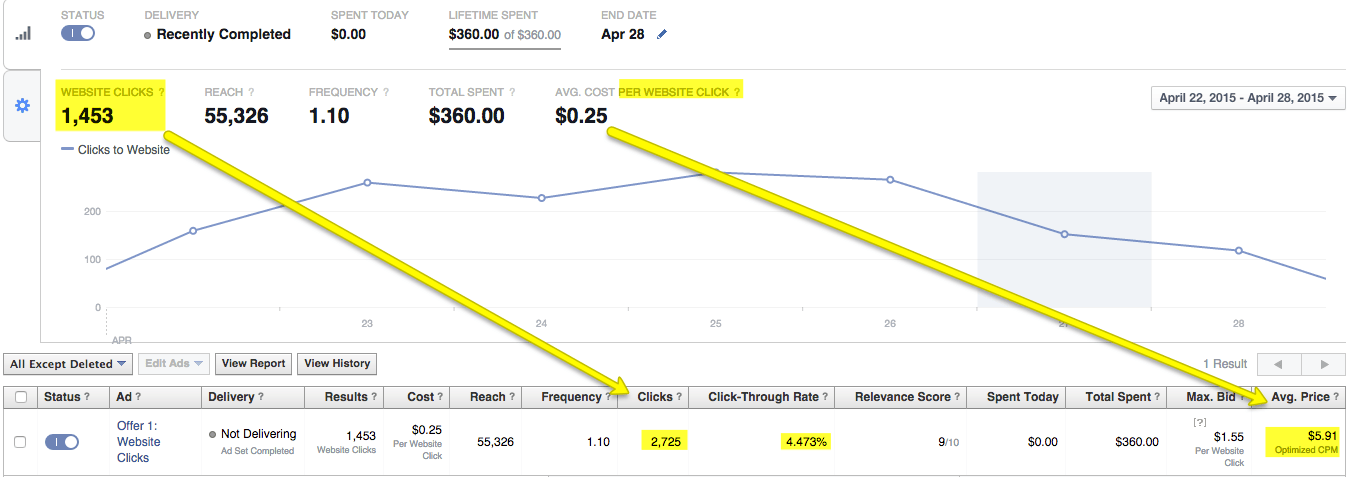This screenshot has height=477, width=1349.
Task: Click the help icon beside Website Clicks
Action: (x=161, y=92)
